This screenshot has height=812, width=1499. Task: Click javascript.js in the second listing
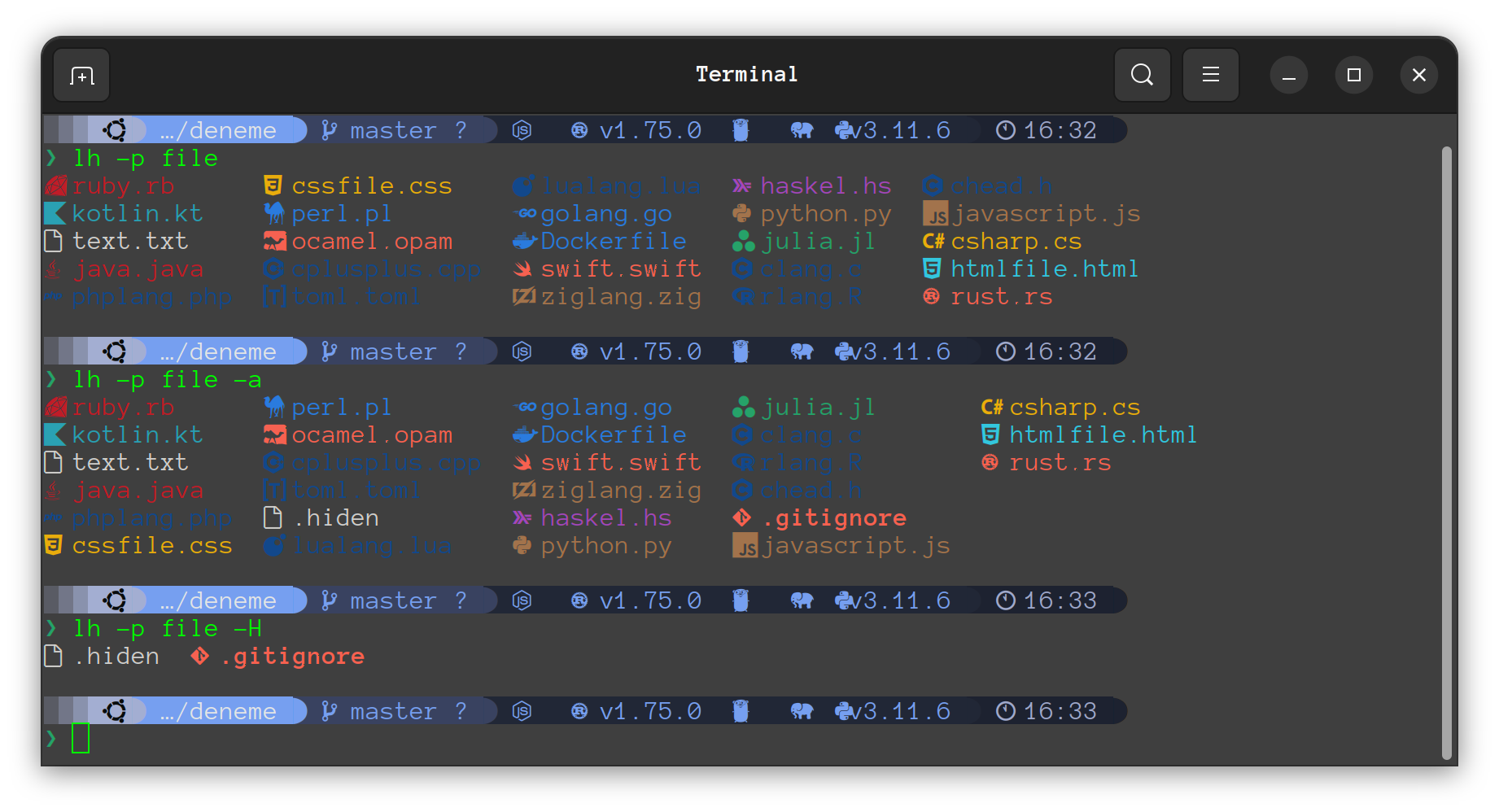click(x=856, y=545)
